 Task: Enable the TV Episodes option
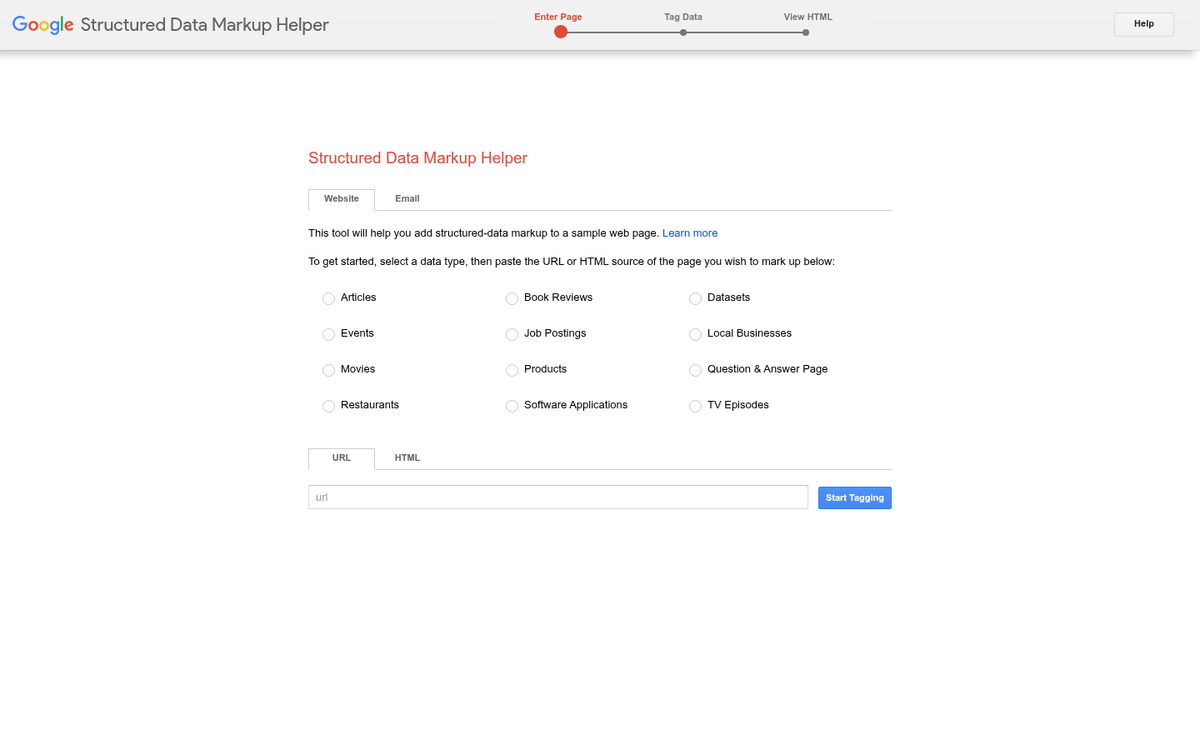pos(695,406)
